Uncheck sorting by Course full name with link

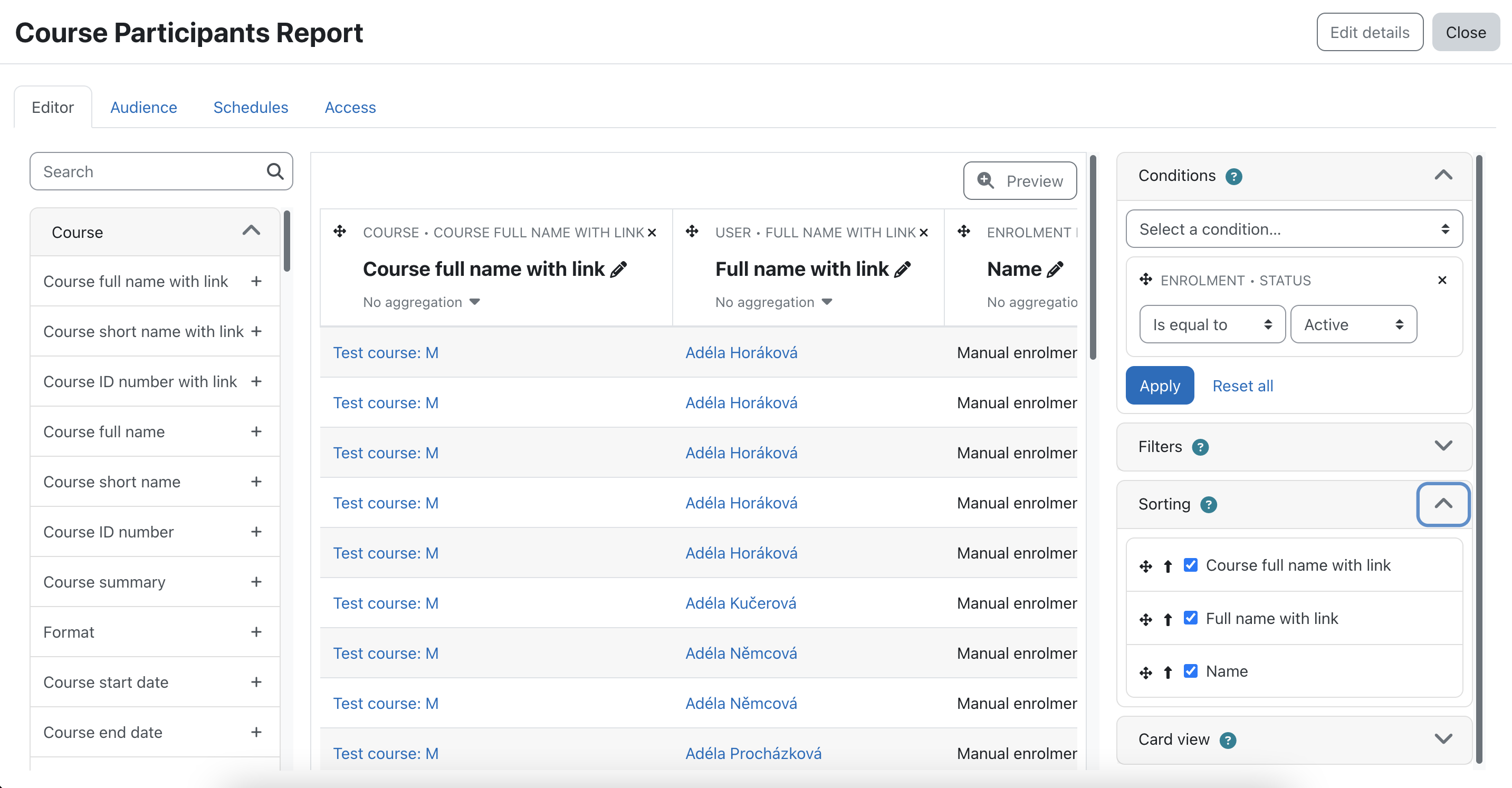pos(1190,565)
